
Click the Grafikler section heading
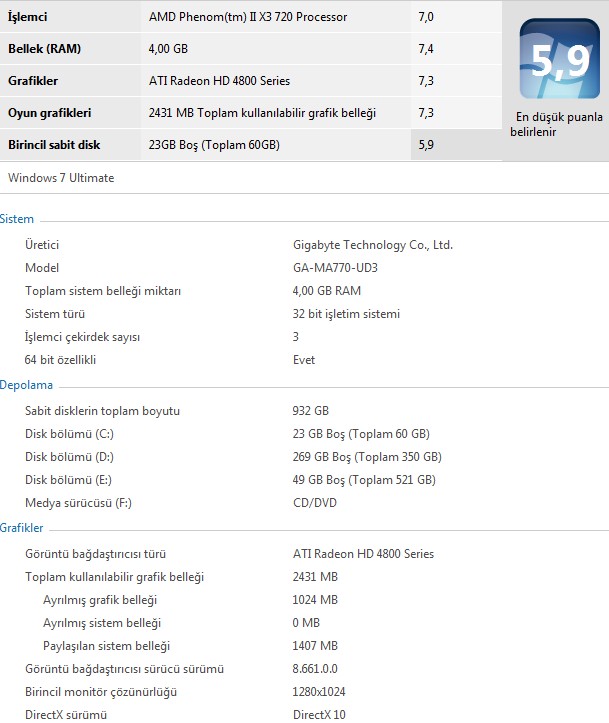(22, 527)
